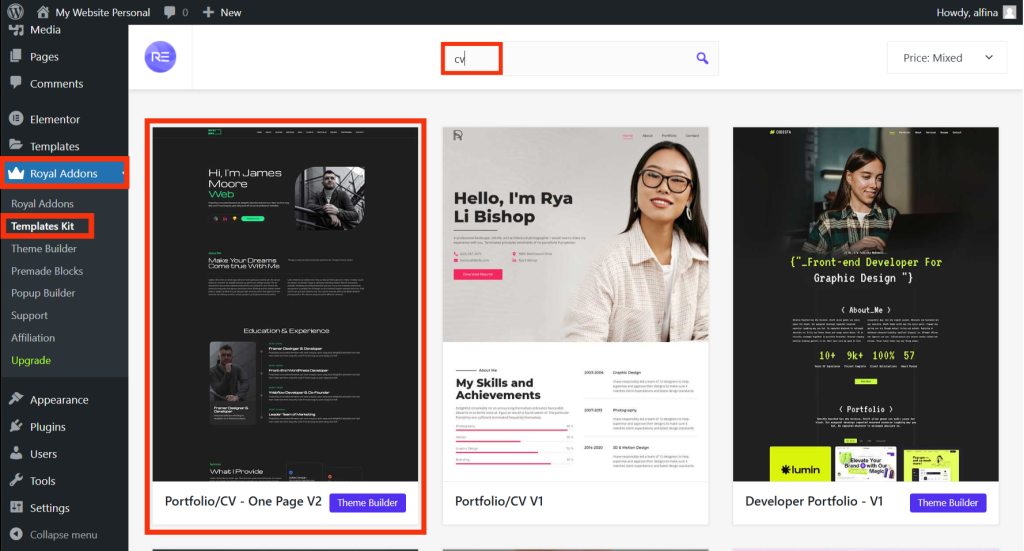This screenshot has height=551, width=1024.
Task: Collapse the admin sidebar menu
Action: click(x=63, y=535)
